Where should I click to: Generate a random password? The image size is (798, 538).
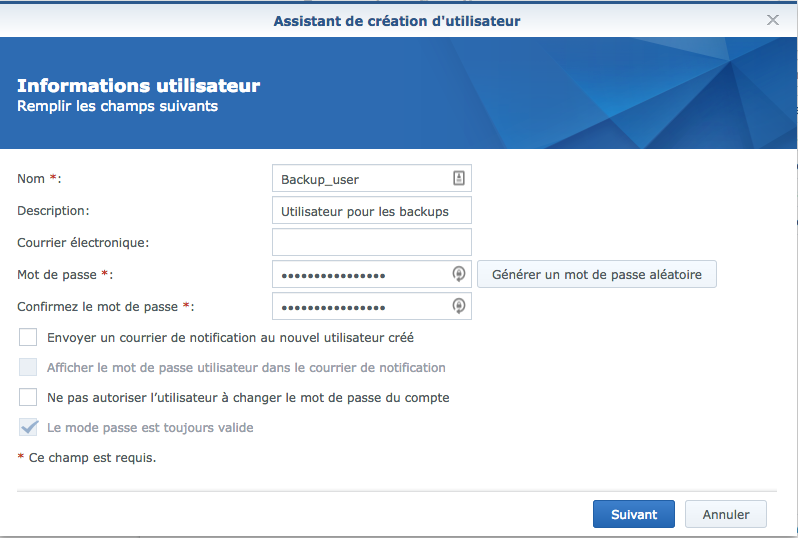tap(596, 274)
